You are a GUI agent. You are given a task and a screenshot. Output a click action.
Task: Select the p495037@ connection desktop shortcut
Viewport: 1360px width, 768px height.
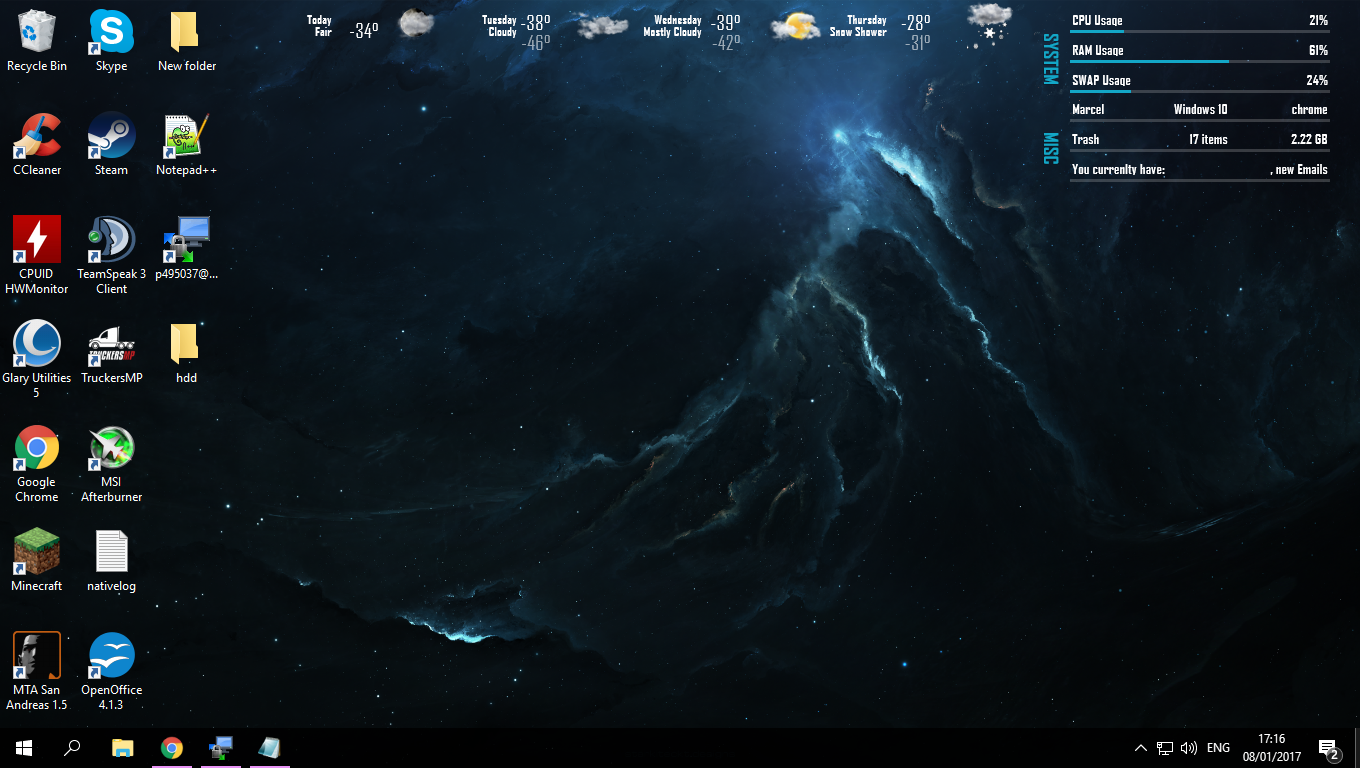[x=186, y=248]
